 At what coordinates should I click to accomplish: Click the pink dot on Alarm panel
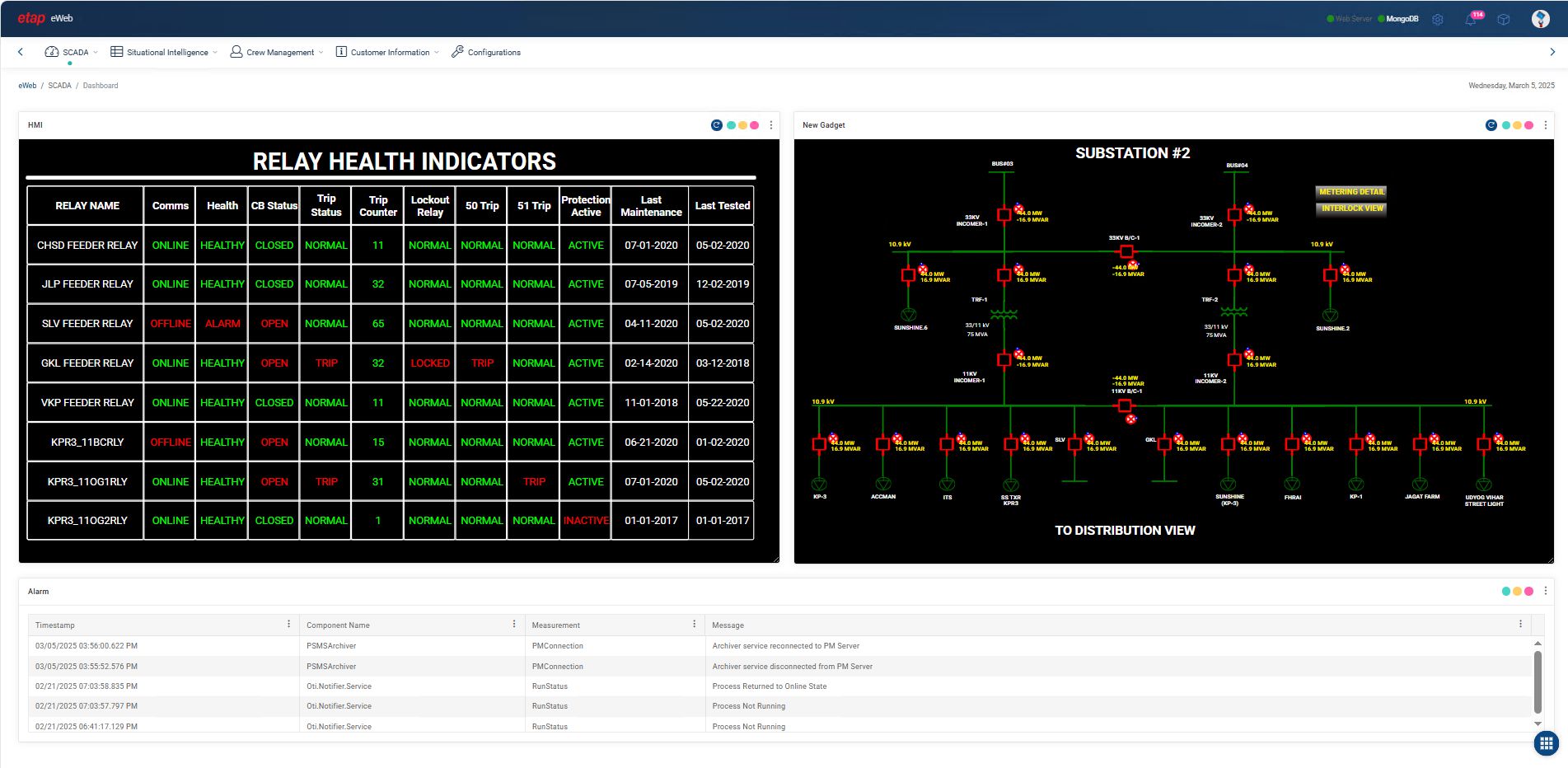1529,591
